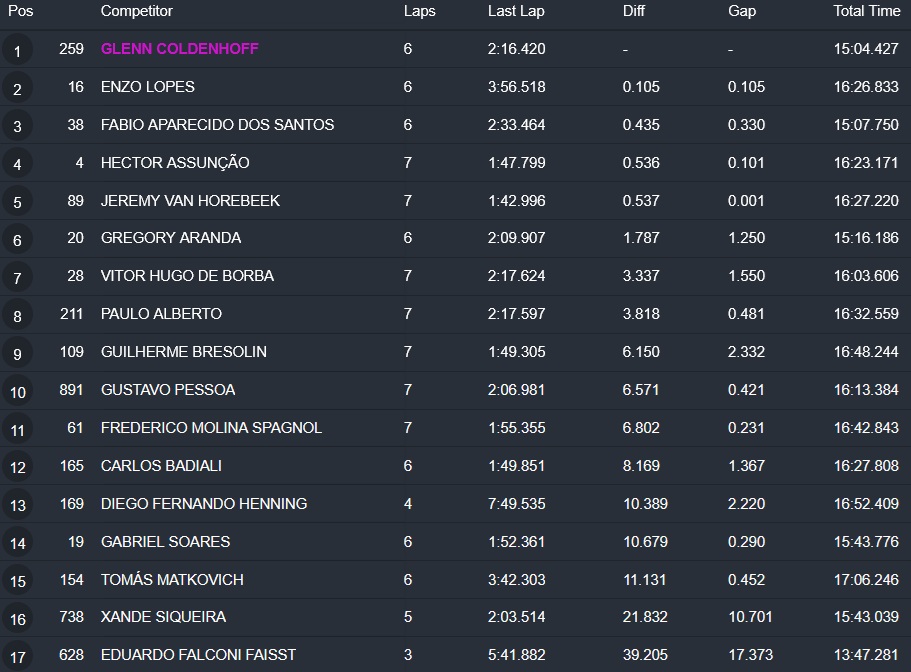Click bike number 891 for Gustavo Pessoa

click(x=71, y=390)
